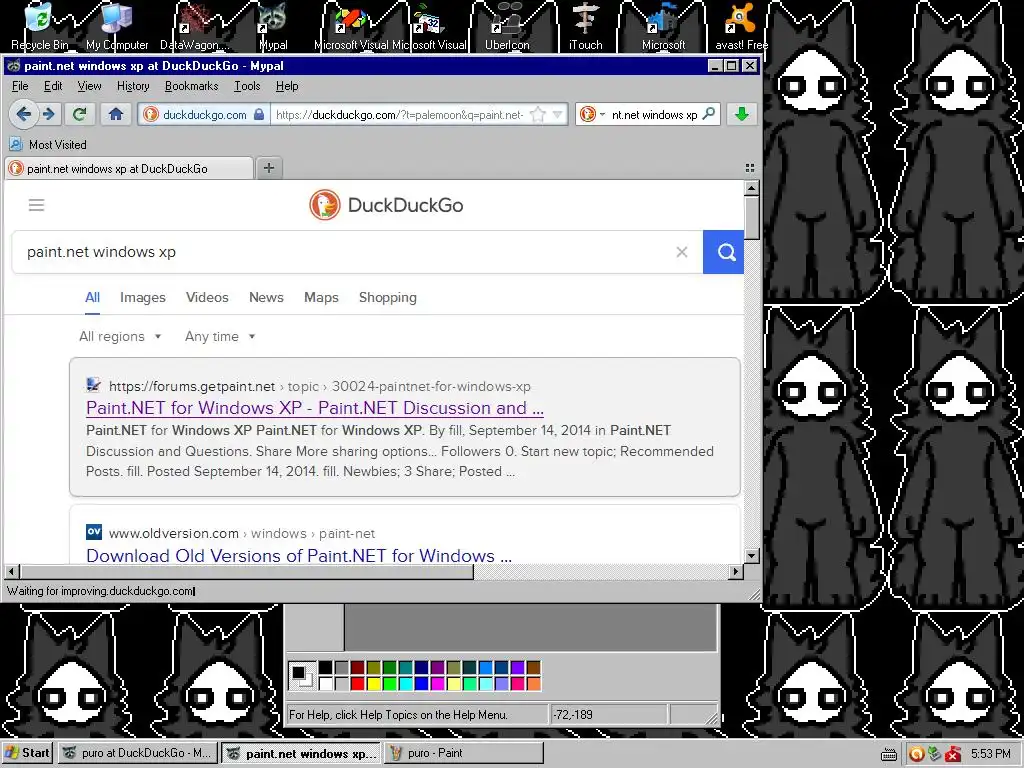Viewport: 1024px width, 768px height.
Task: Click the padlock site security icon
Action: tap(259, 114)
